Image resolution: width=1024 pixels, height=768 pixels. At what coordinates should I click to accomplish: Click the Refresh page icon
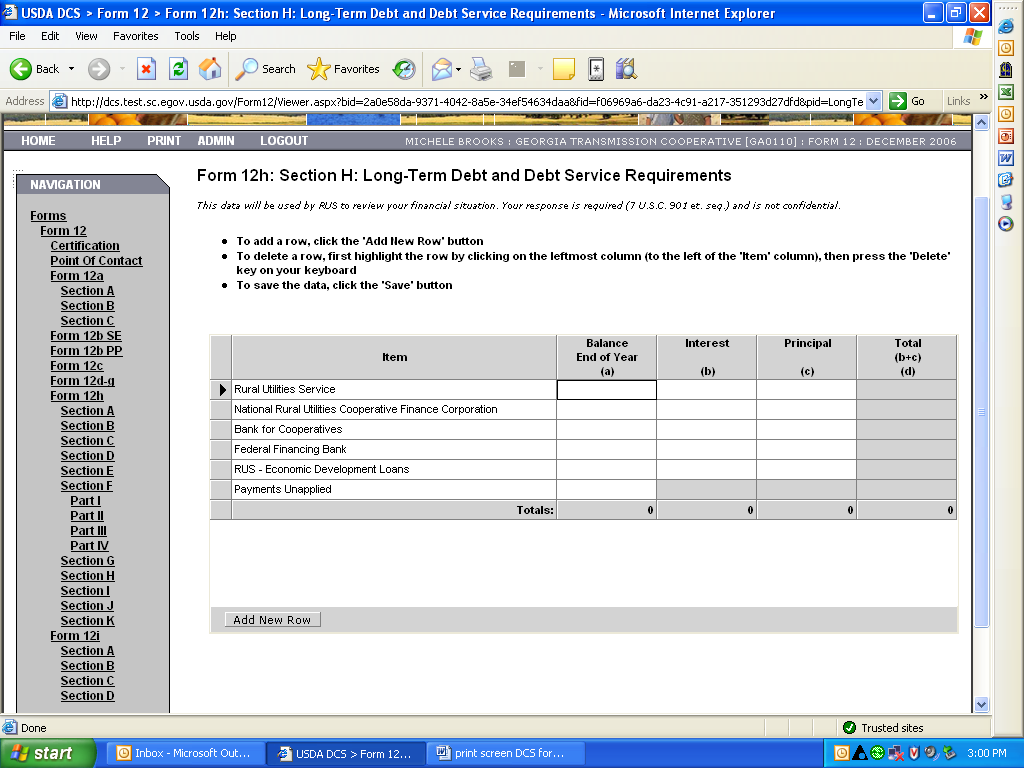point(178,69)
